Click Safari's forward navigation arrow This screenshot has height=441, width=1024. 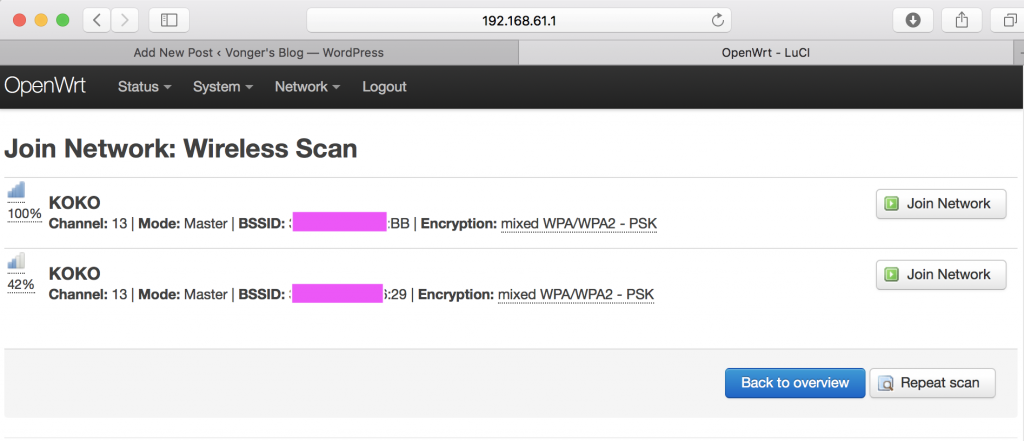pos(125,20)
